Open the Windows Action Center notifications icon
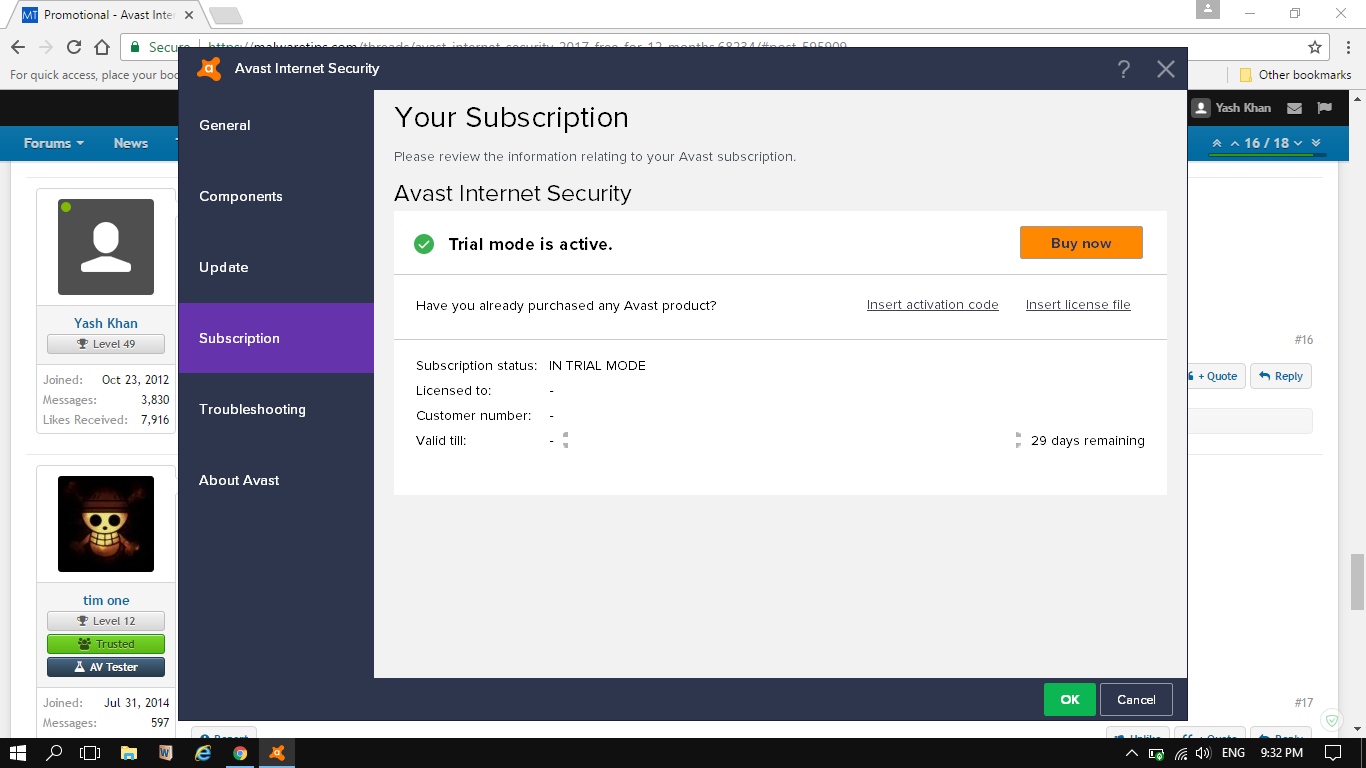This screenshot has height=768, width=1366. tap(1333, 753)
